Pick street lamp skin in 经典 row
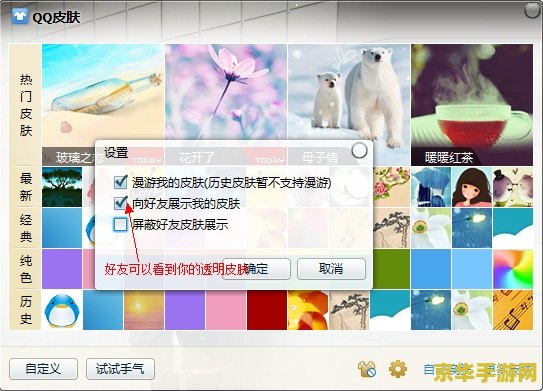The width and height of the screenshot is (543, 391). pyautogui.click(x=472, y=228)
